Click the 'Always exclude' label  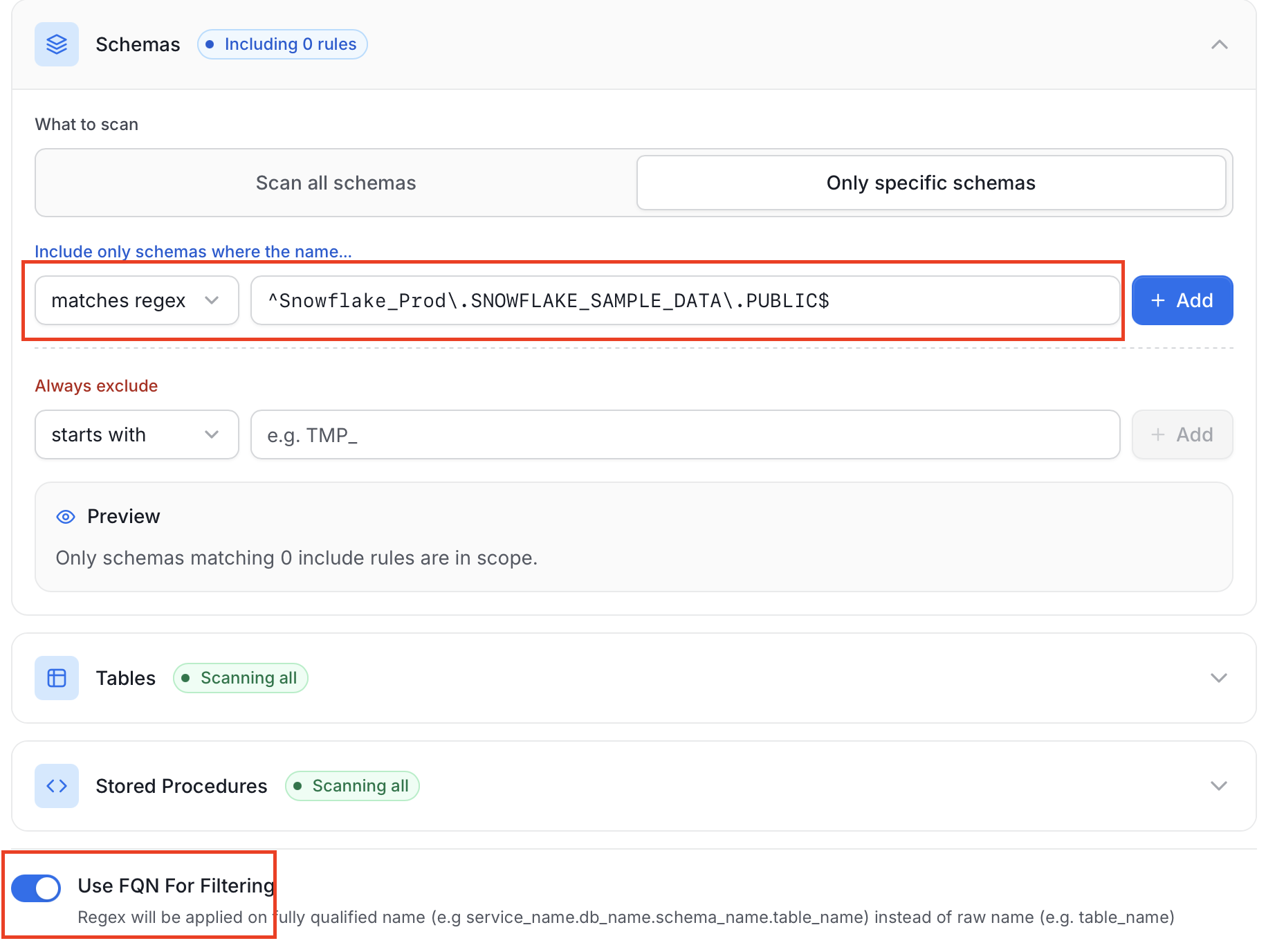(96, 386)
